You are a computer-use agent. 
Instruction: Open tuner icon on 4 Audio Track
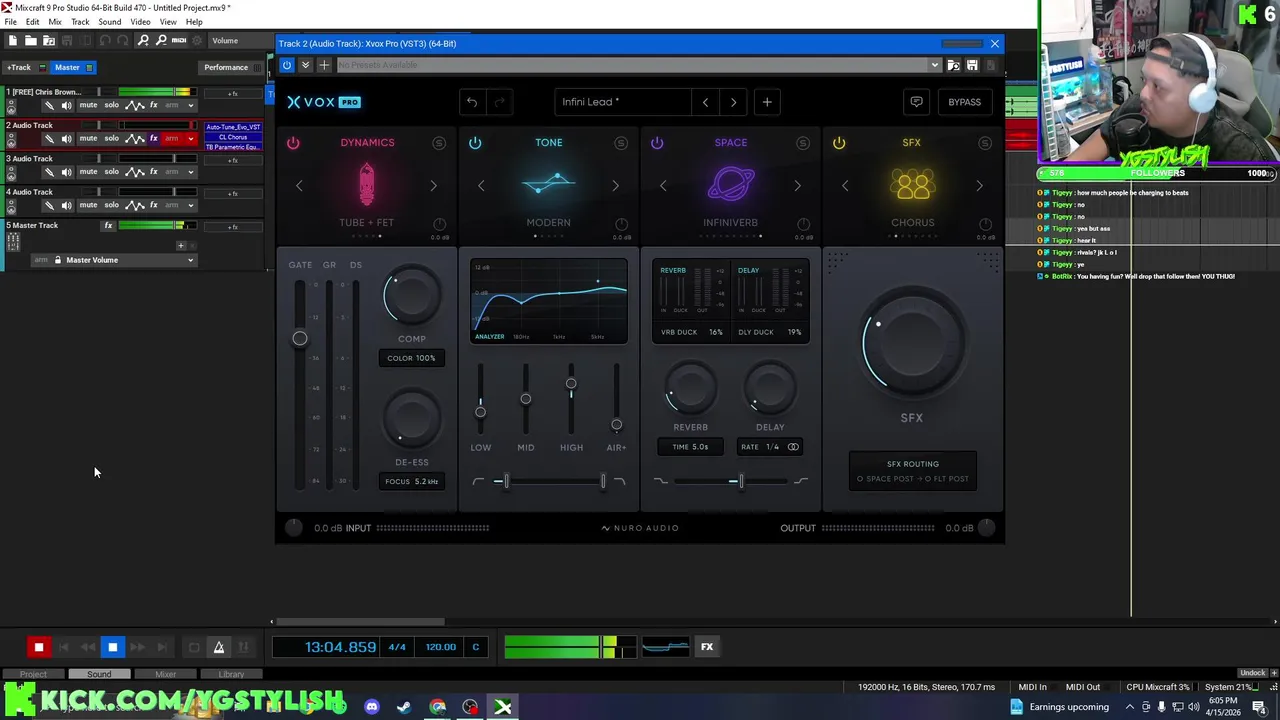click(x=49, y=205)
